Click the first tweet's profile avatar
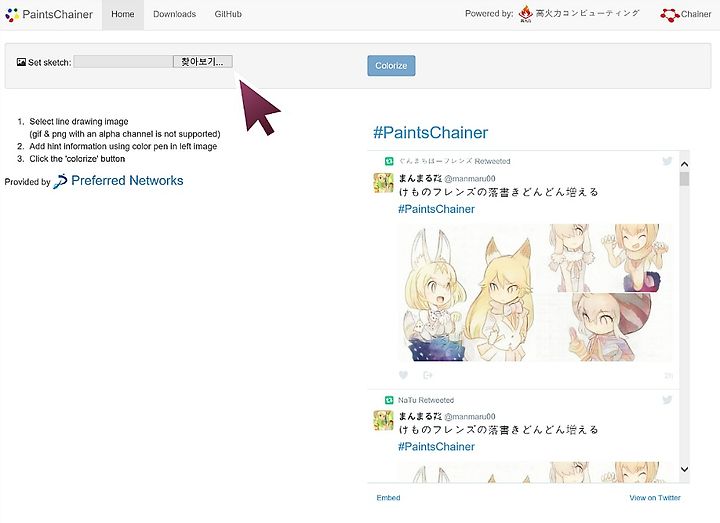This screenshot has width=720, height=523. click(383, 183)
